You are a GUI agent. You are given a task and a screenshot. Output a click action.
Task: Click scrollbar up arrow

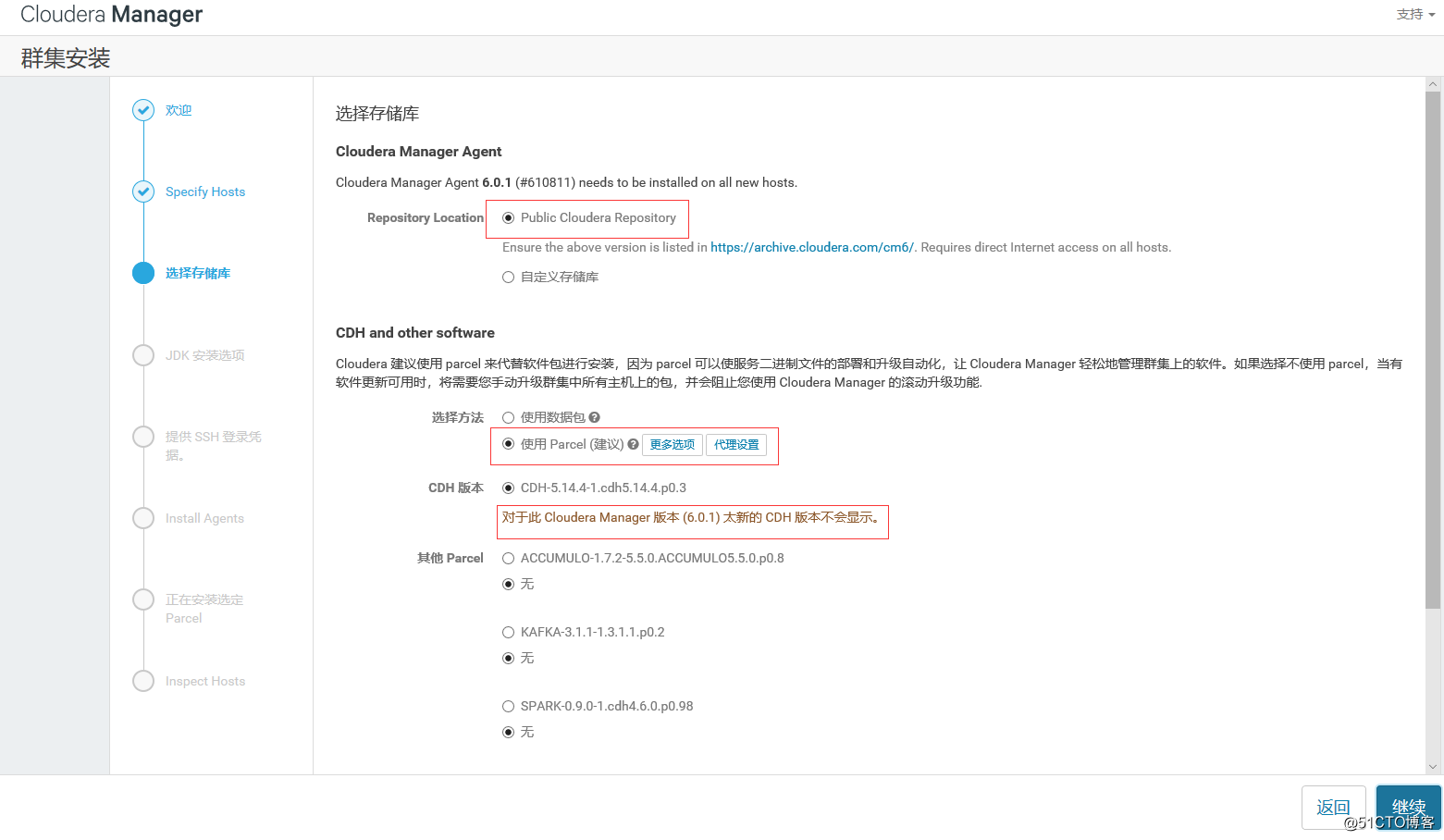click(1433, 83)
